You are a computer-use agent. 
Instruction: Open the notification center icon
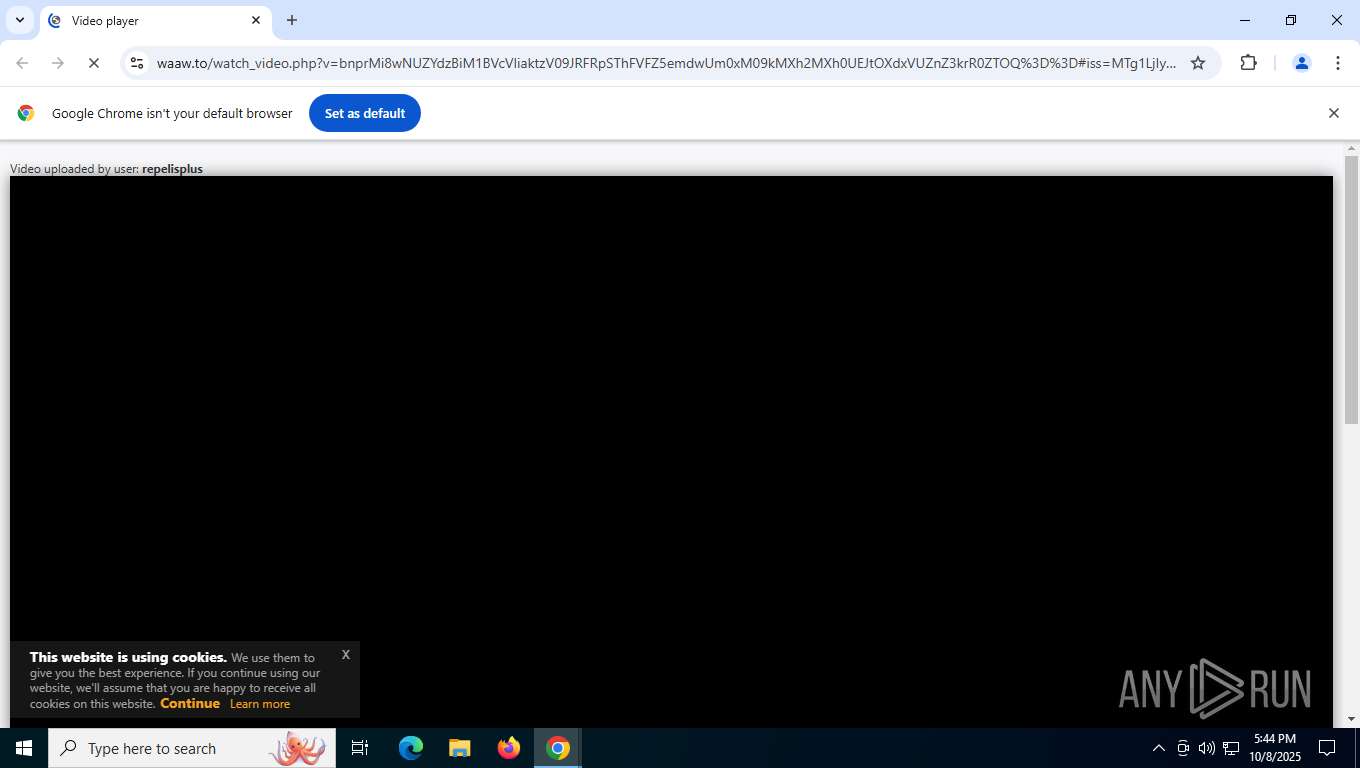pyautogui.click(x=1327, y=748)
